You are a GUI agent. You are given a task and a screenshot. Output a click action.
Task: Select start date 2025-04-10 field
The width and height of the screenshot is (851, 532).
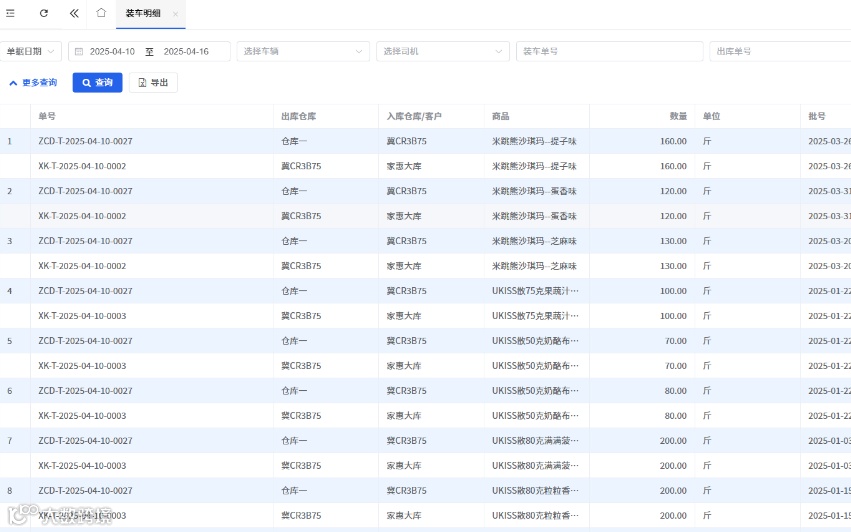pyautogui.click(x=112, y=52)
